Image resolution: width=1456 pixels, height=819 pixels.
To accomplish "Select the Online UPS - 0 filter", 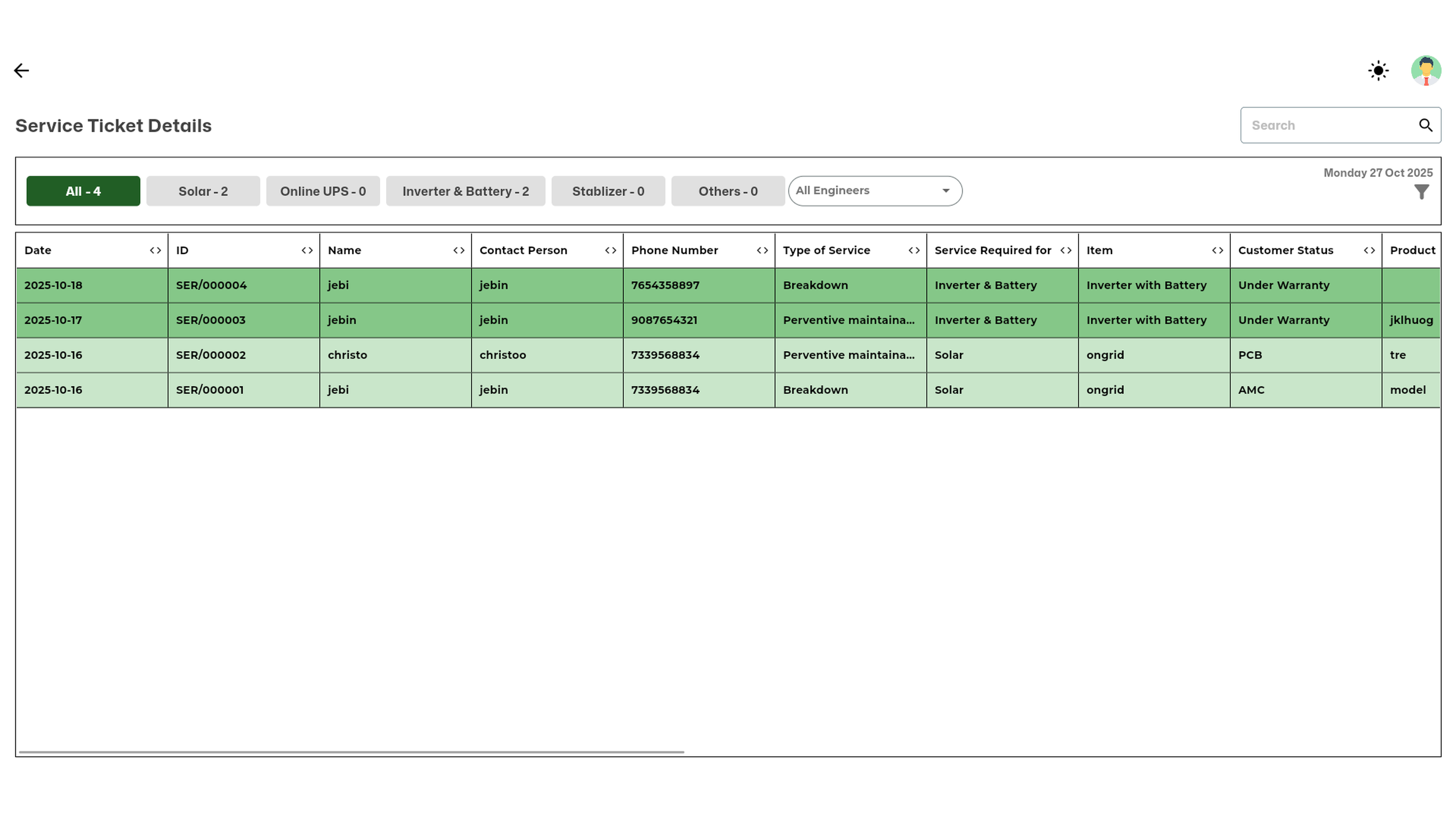I will click(323, 191).
